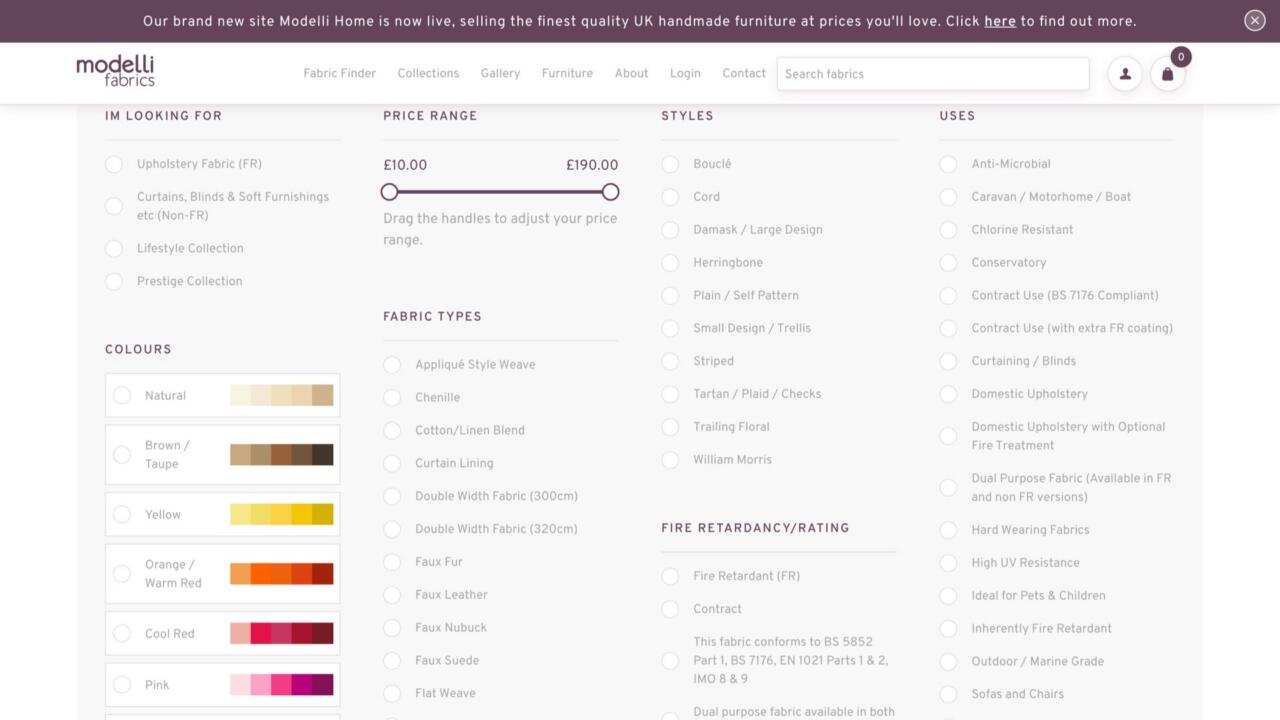Tick the Contract fire rating
Image resolution: width=1280 pixels, height=720 pixels.
[x=670, y=609]
